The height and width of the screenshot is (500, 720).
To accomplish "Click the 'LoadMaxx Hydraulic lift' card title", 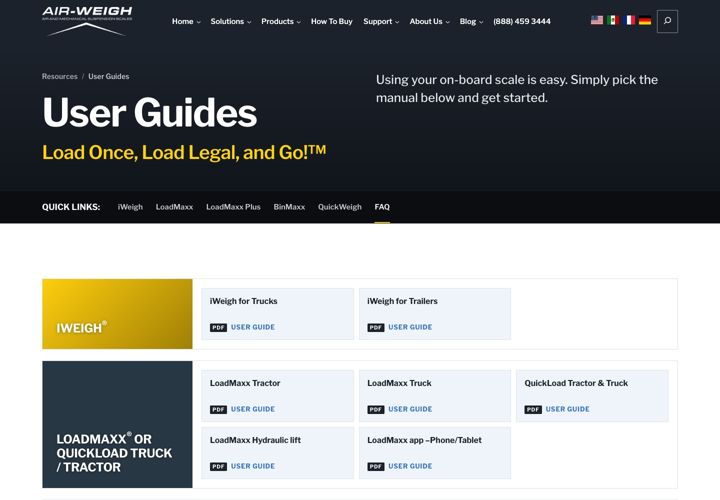I will [x=255, y=440].
